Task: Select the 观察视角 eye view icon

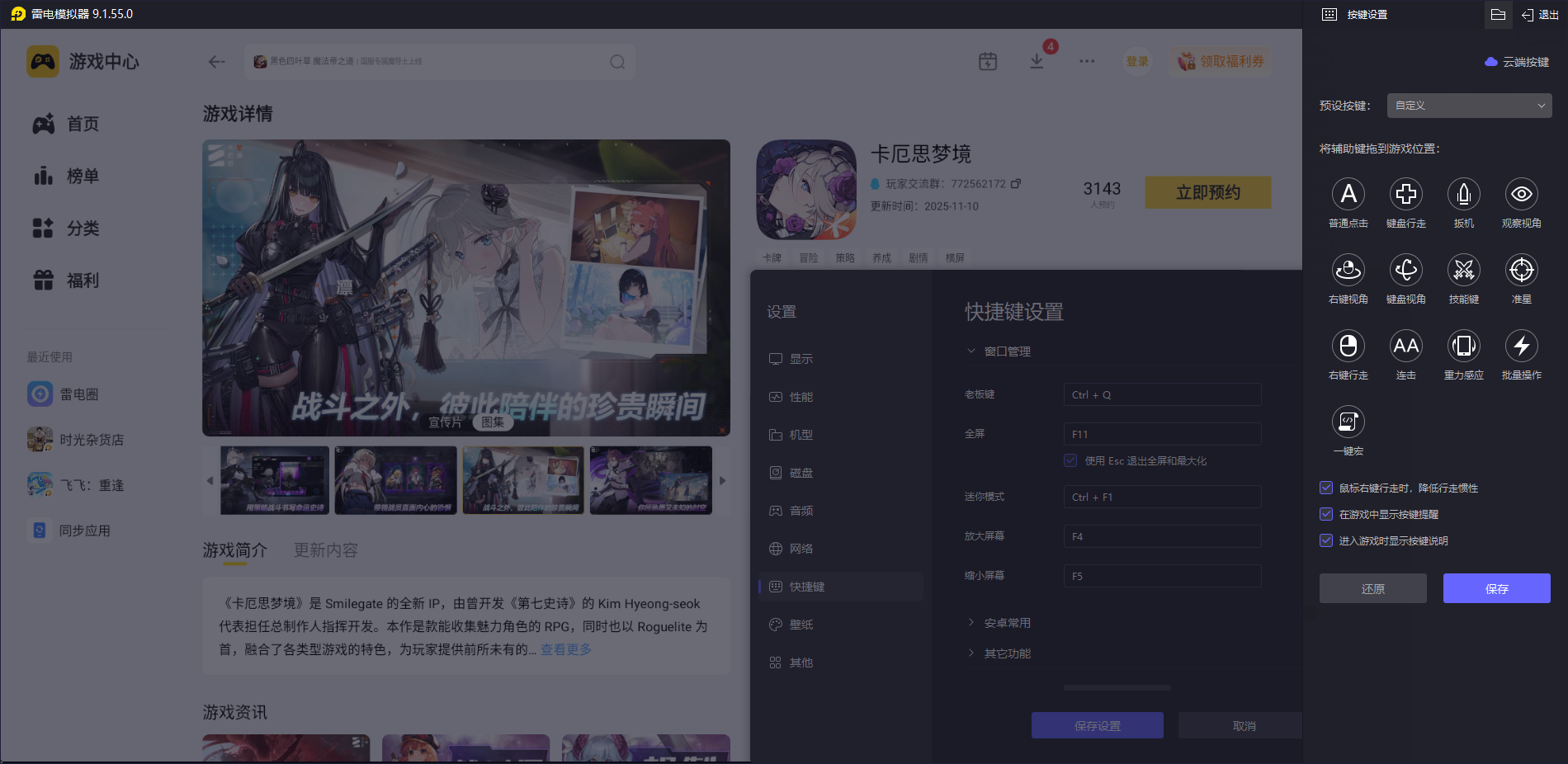Action: 1522,194
